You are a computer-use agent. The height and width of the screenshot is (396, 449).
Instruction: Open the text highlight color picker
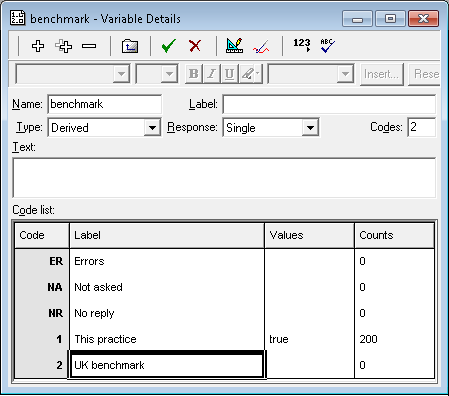point(251,74)
